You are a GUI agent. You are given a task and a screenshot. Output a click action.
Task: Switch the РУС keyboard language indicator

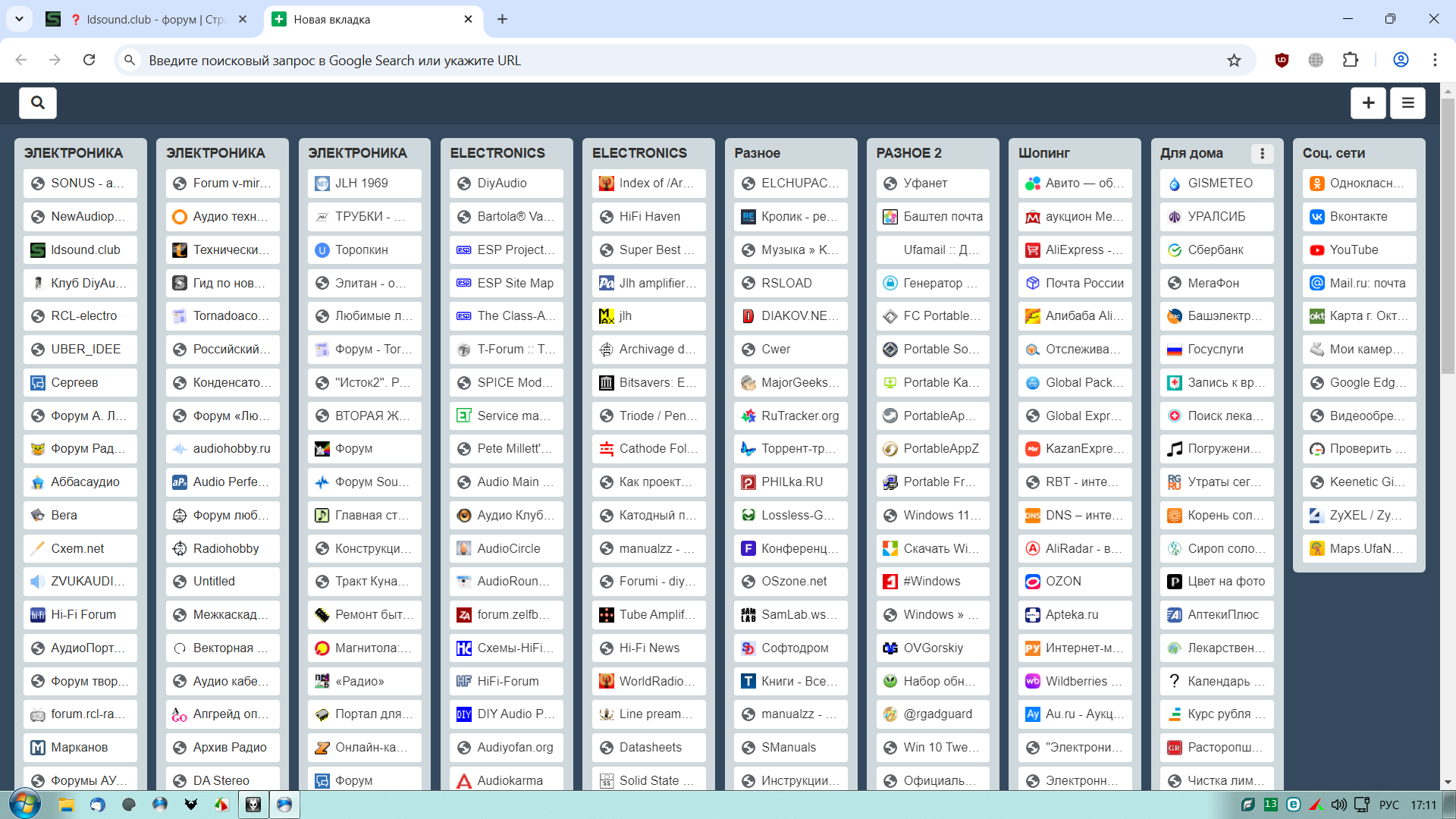click(x=1389, y=805)
